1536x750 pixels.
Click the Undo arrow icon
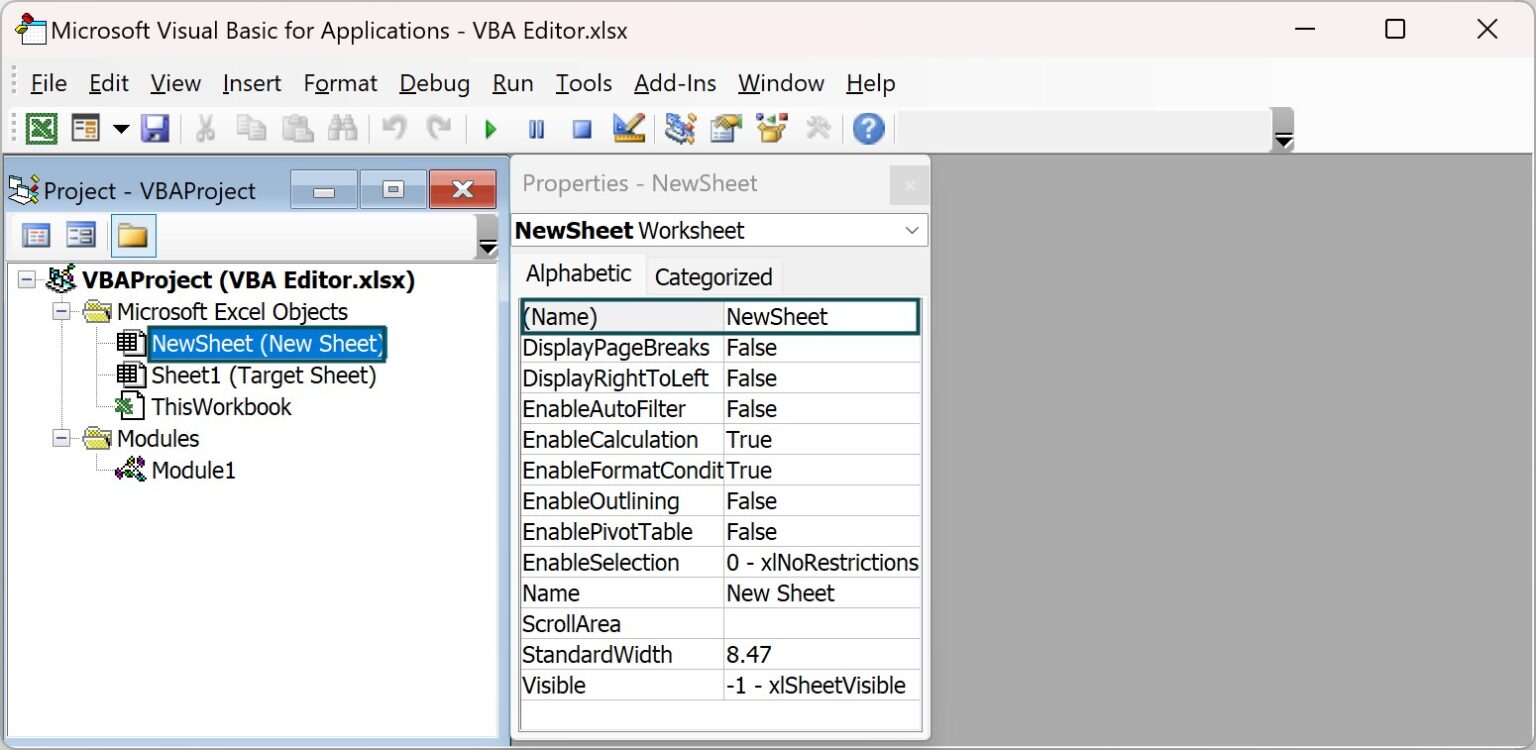tap(394, 128)
